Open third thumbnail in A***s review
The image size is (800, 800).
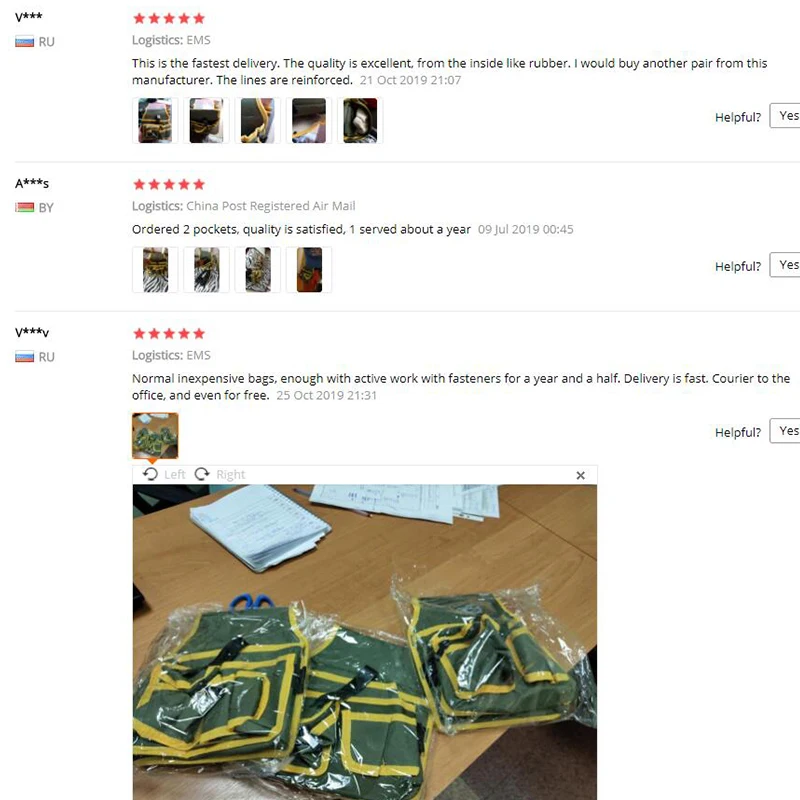[x=258, y=269]
